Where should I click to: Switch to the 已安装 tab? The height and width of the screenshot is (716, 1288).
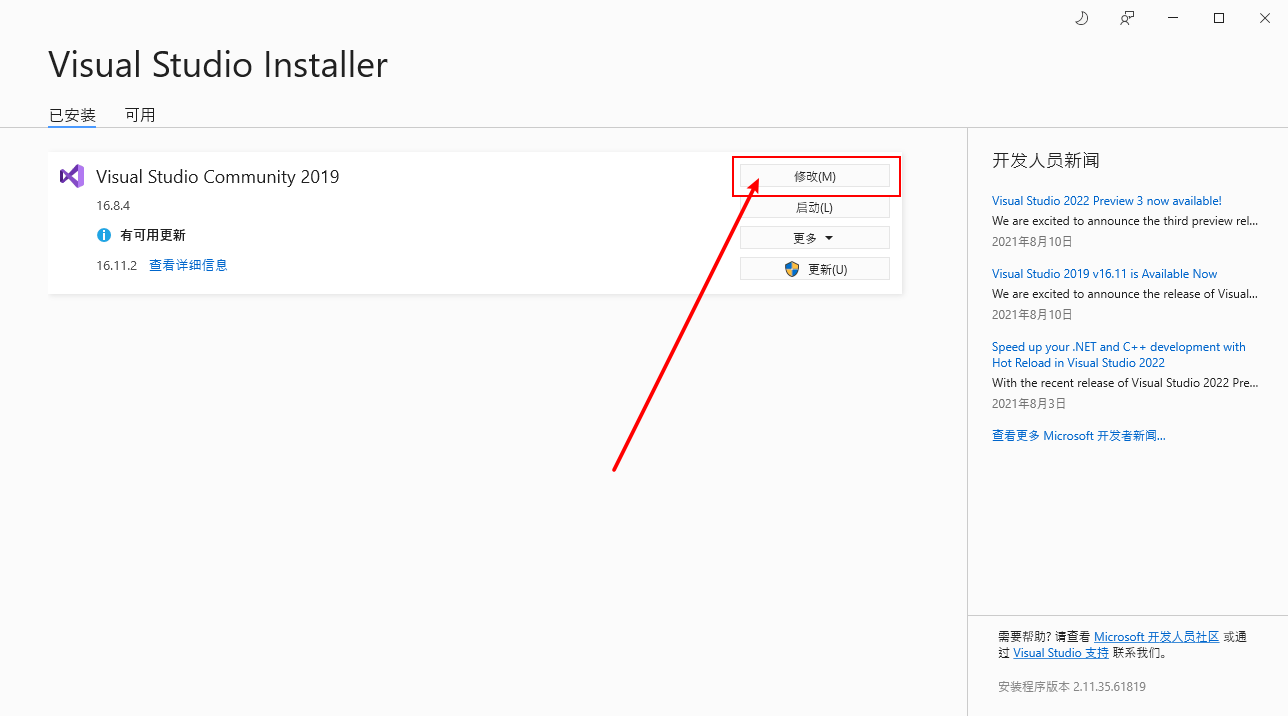(72, 115)
